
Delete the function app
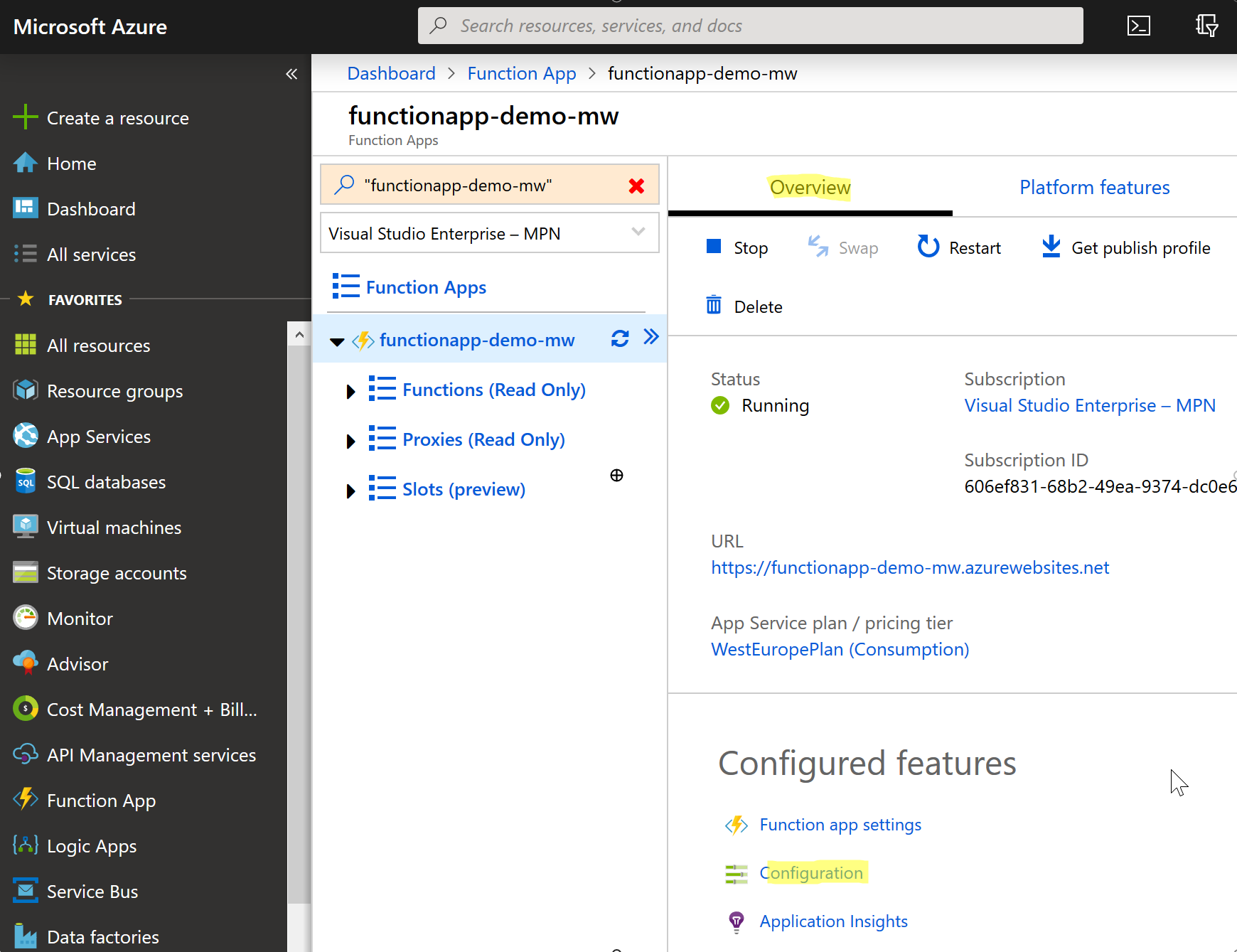pos(743,306)
